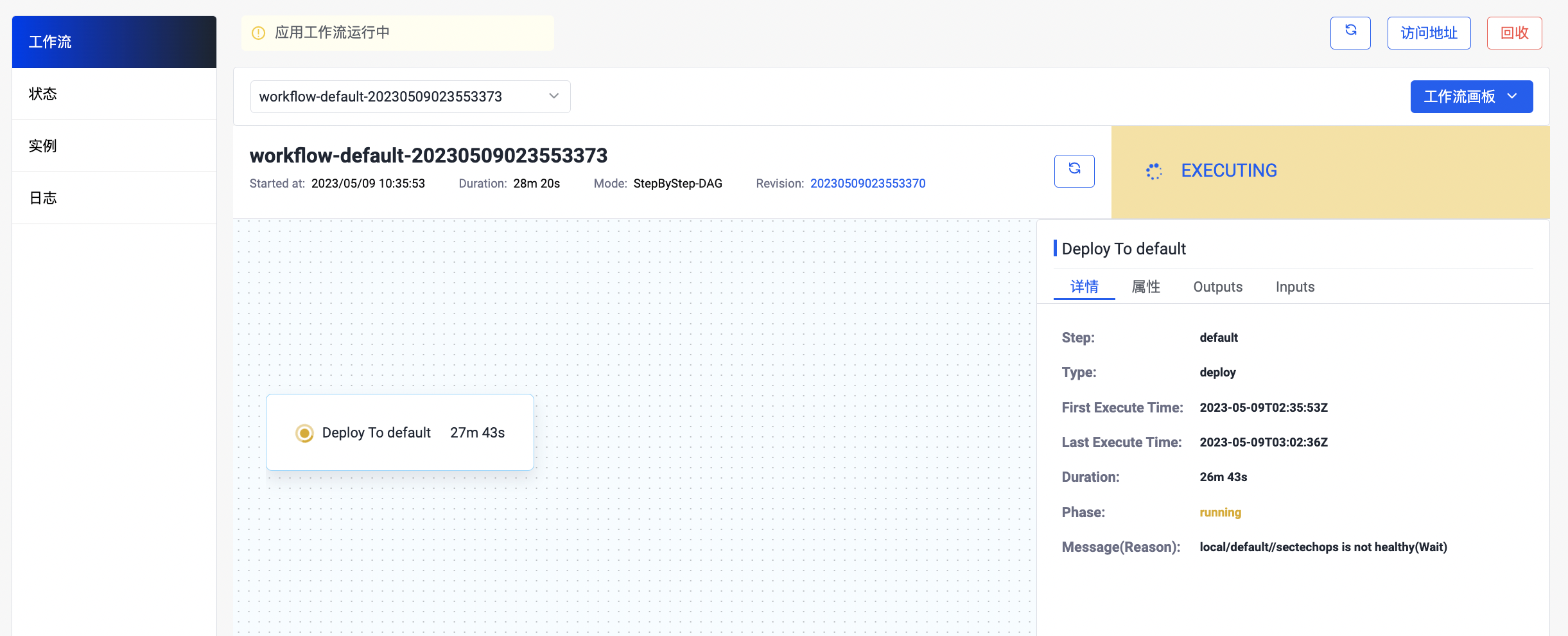Click the running phase value
1568x636 pixels.
pyautogui.click(x=1220, y=513)
